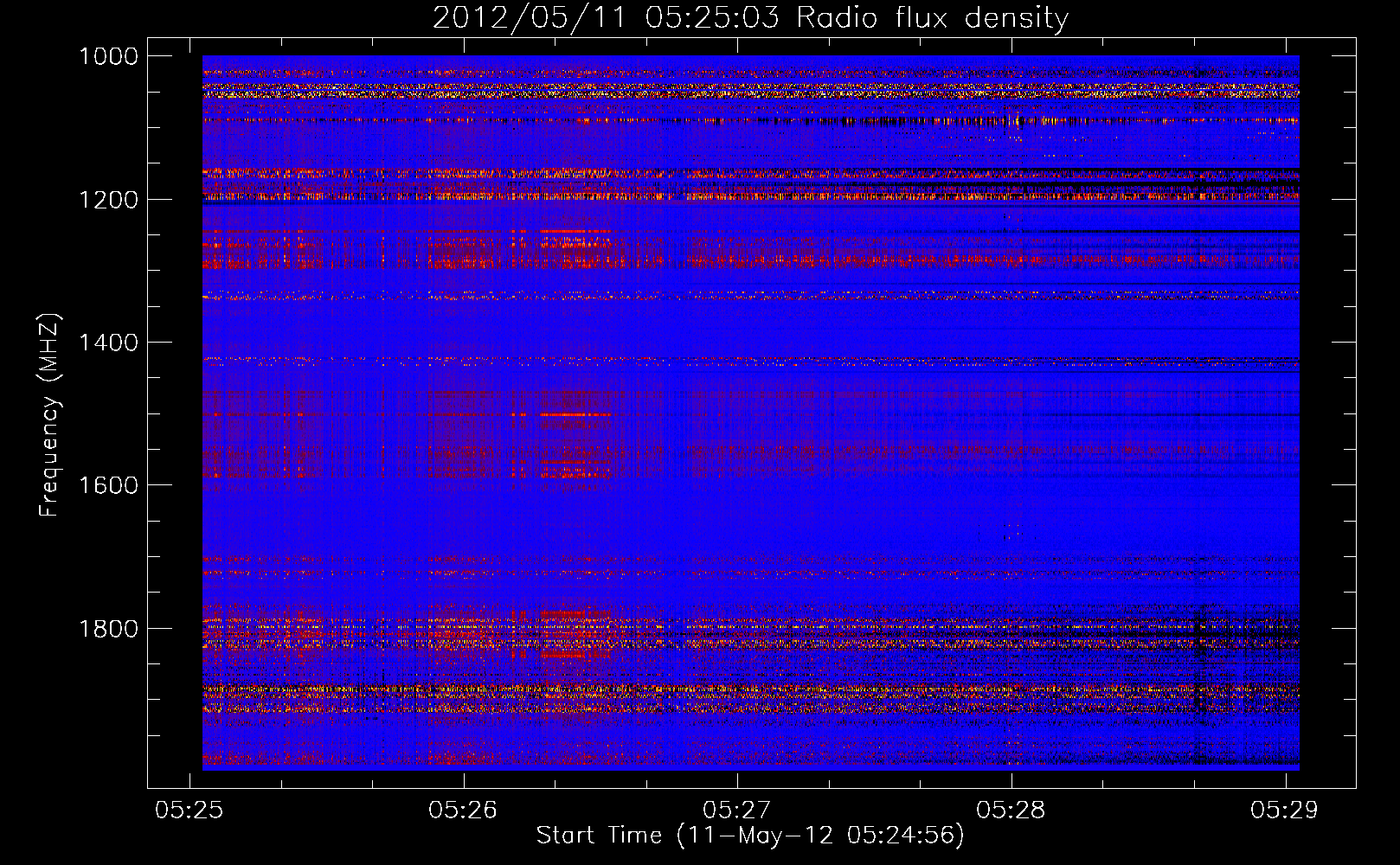1400x865 pixels.
Task: Click the 05:27 time tick label
Action: pos(736,810)
